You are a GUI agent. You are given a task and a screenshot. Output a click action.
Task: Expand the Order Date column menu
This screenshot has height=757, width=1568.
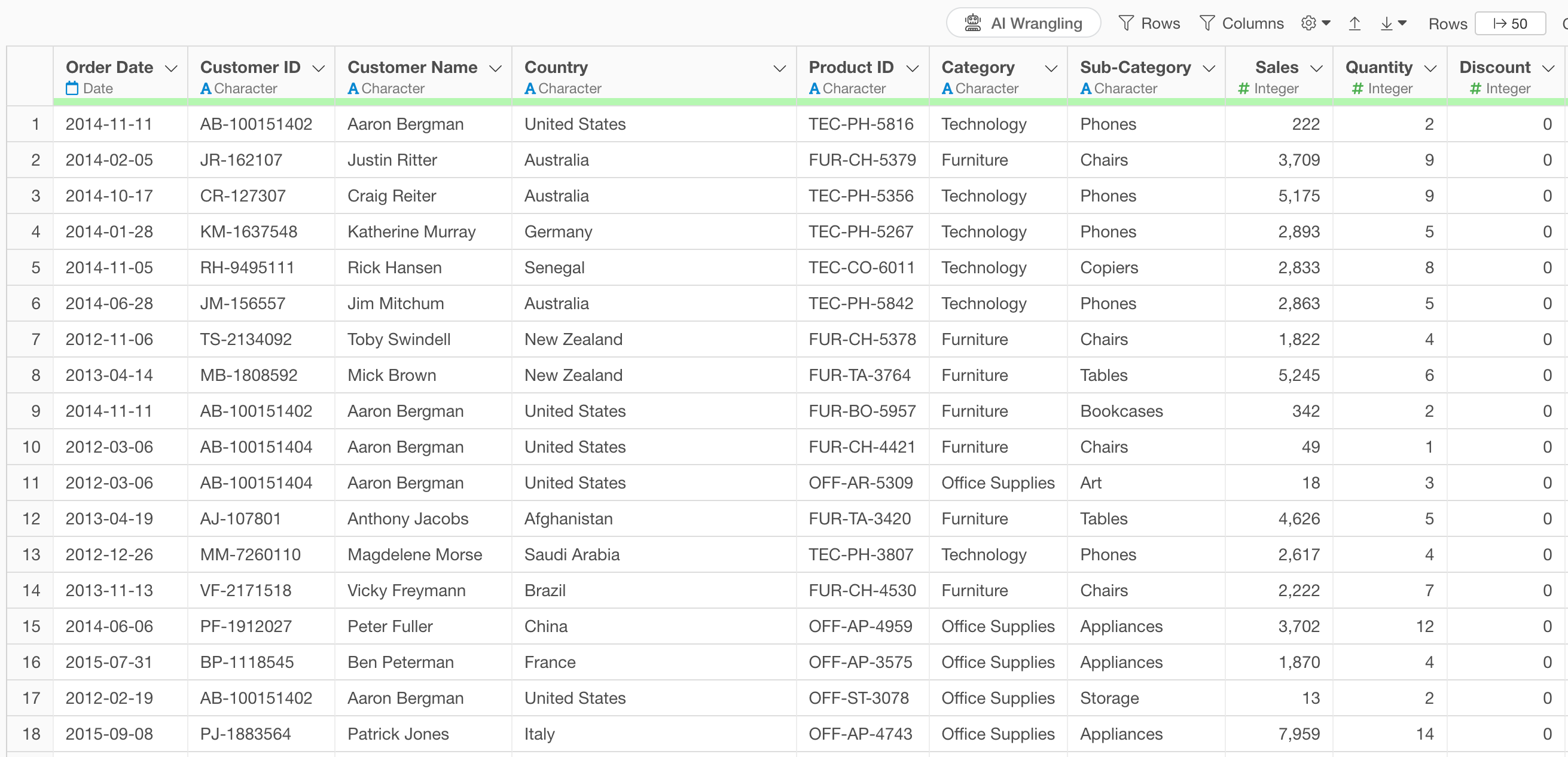(x=172, y=68)
